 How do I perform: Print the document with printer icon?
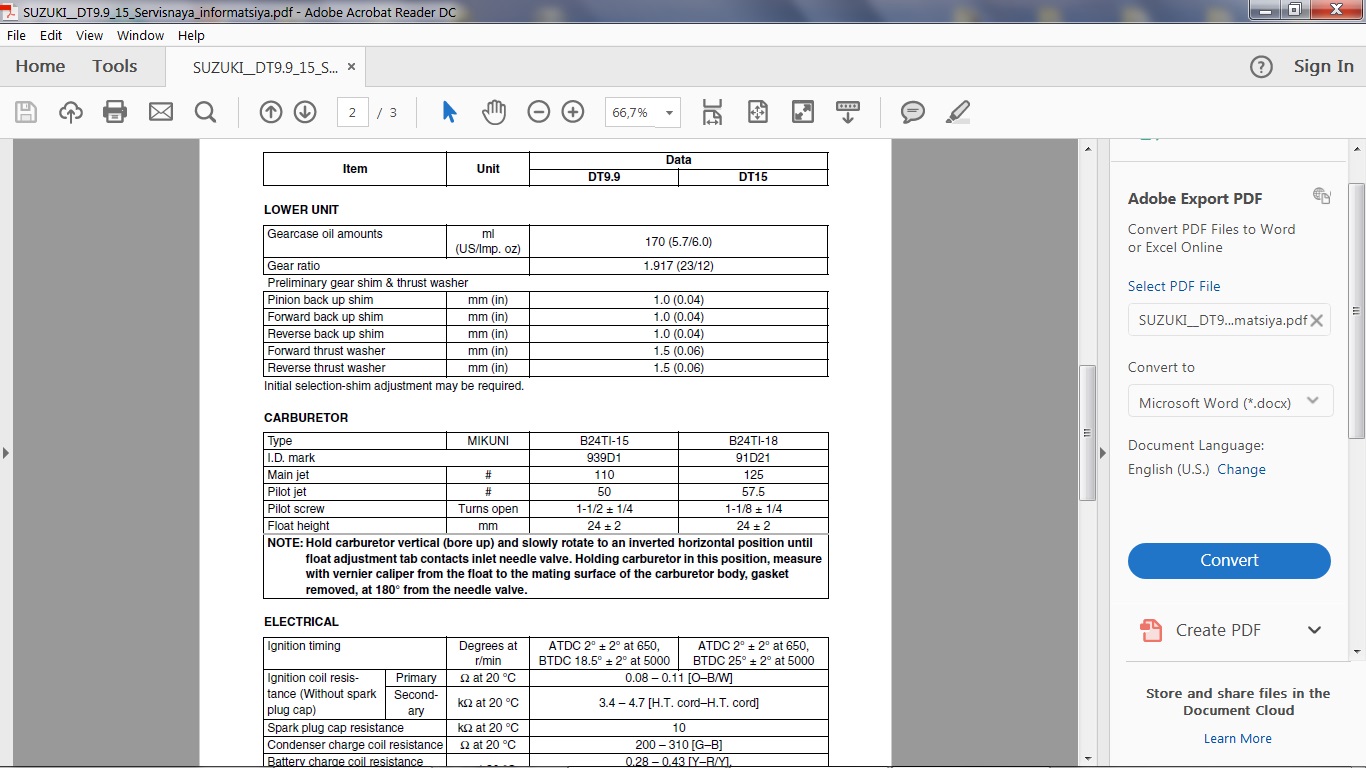115,112
